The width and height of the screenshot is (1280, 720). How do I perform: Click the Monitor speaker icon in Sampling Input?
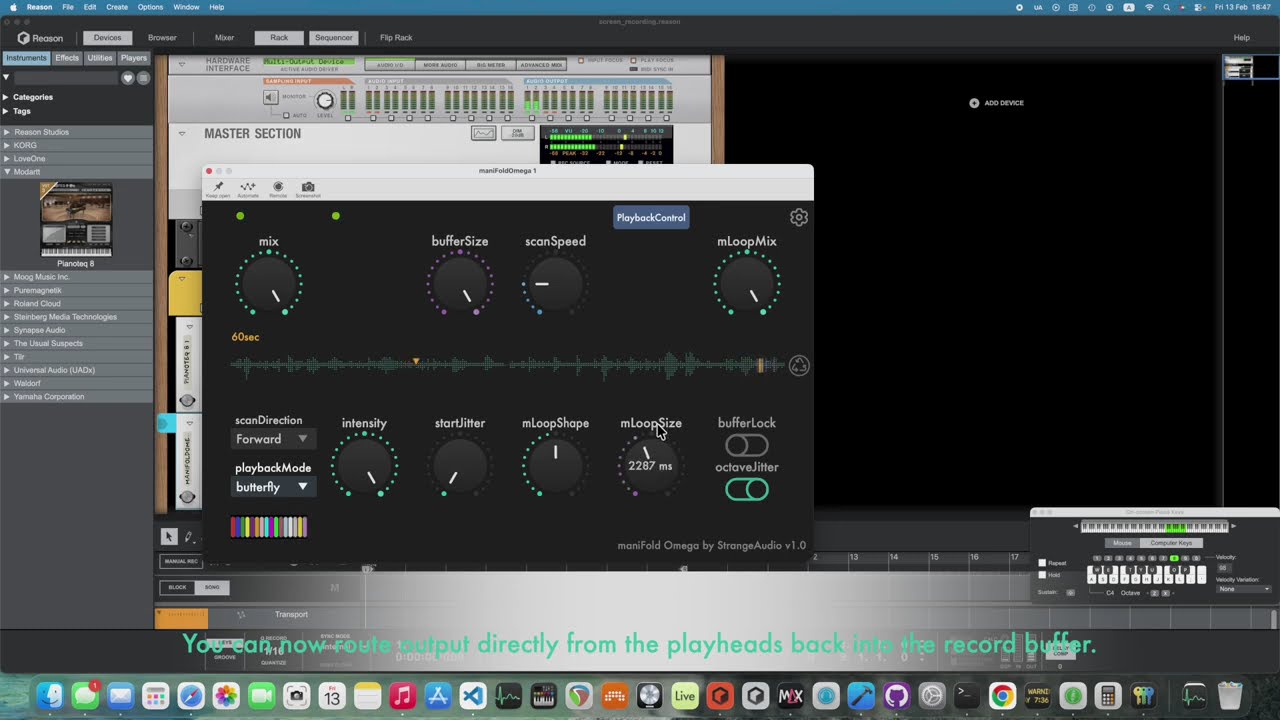click(x=271, y=97)
